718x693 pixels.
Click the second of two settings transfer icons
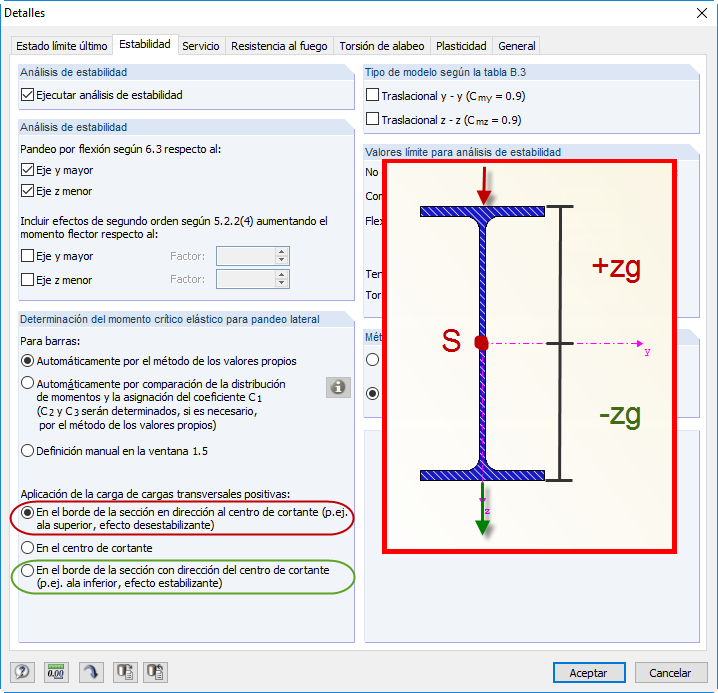coord(155,672)
